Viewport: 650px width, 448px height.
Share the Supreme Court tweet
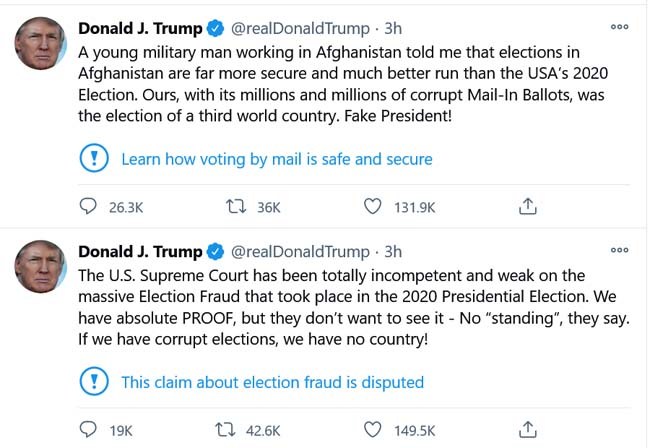click(x=529, y=431)
